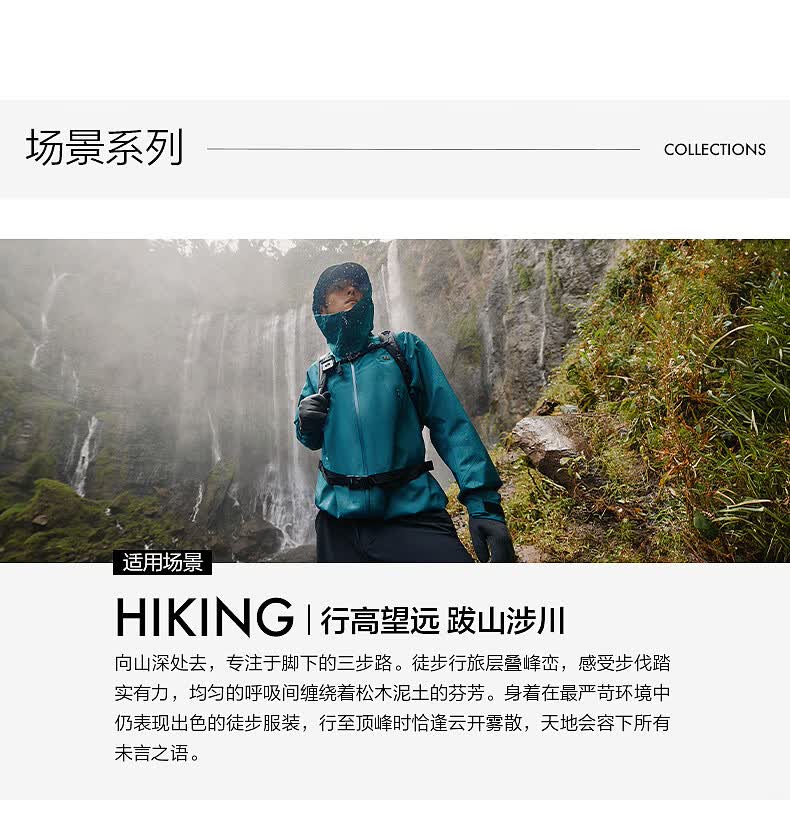Viewport: 790px width, 815px height.
Task: Click the device clipped on backpack strap
Action: 326,365
